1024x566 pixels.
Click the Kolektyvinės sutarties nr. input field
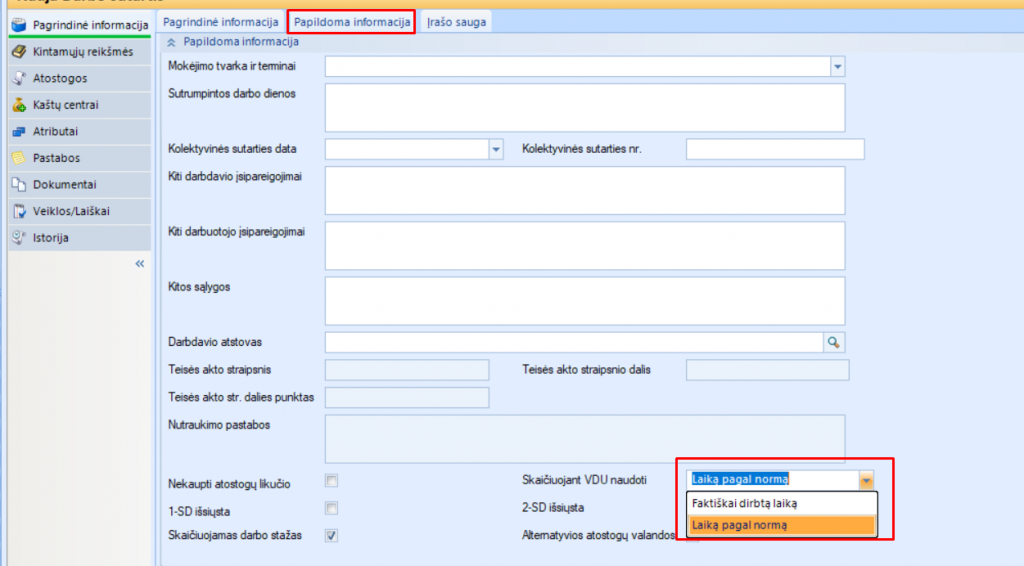click(774, 149)
